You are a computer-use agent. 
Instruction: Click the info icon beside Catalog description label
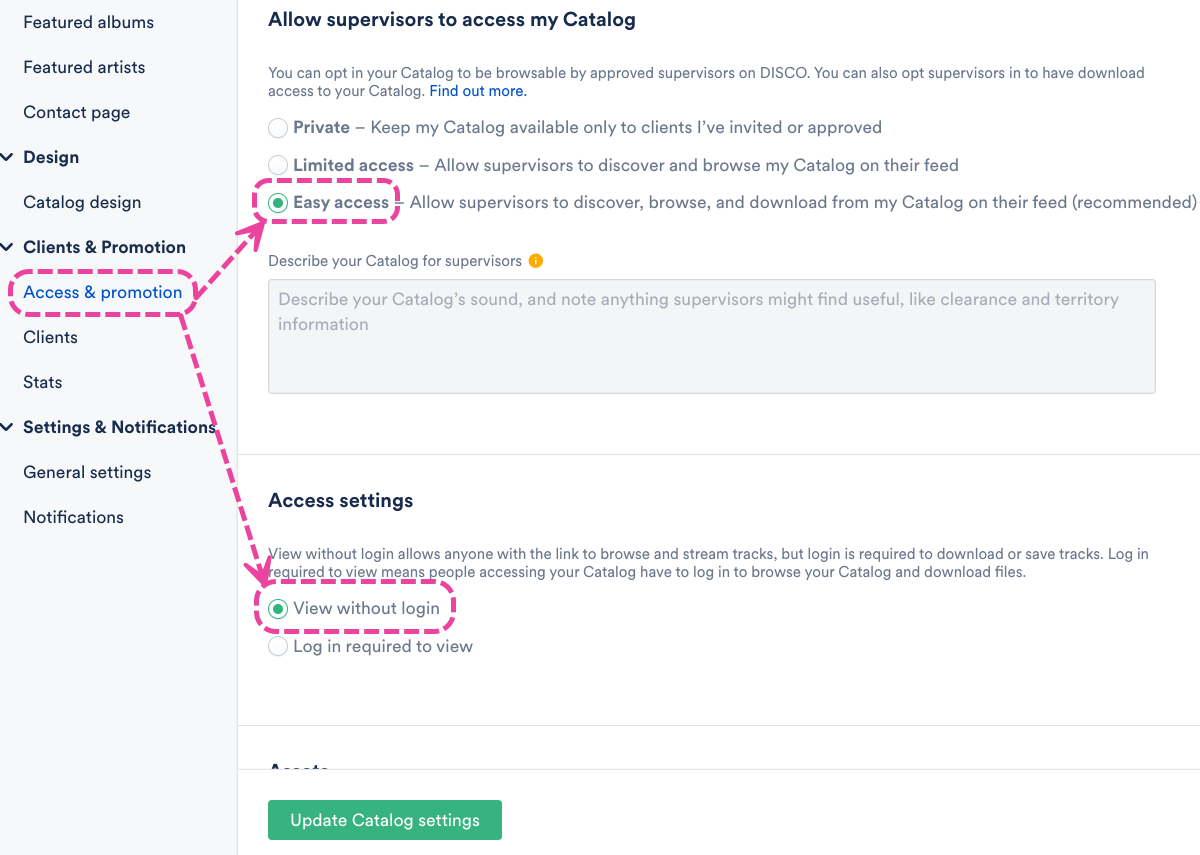click(536, 261)
